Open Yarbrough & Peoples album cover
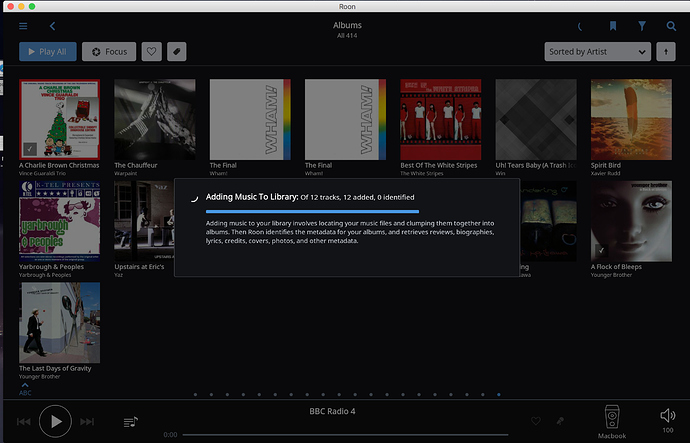The height and width of the screenshot is (443, 690). (x=59, y=221)
